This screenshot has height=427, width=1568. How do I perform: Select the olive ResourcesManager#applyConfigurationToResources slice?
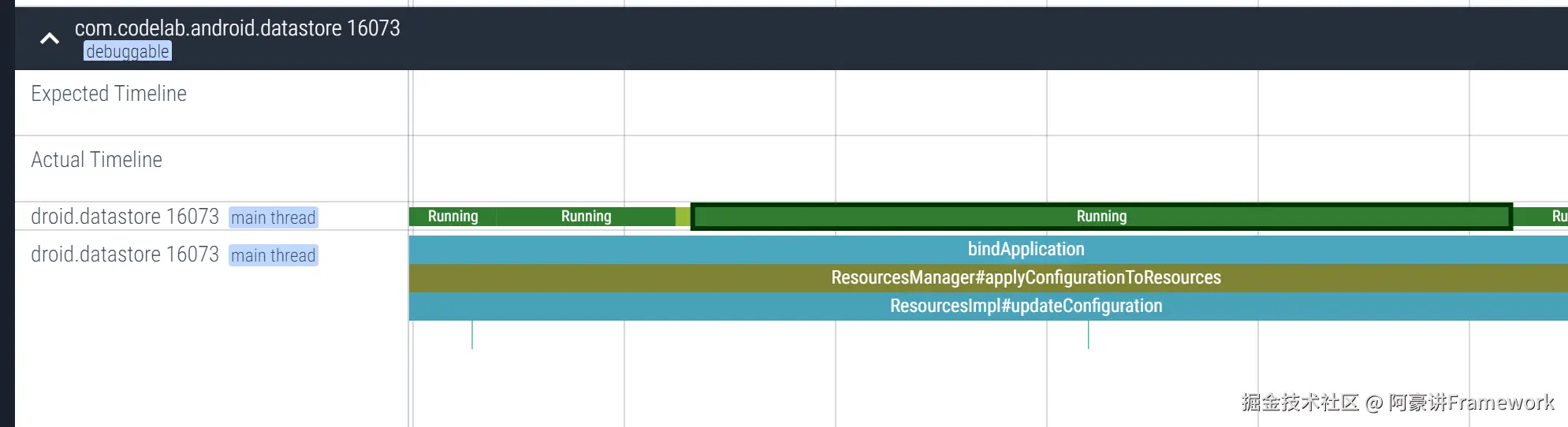pos(1026,278)
